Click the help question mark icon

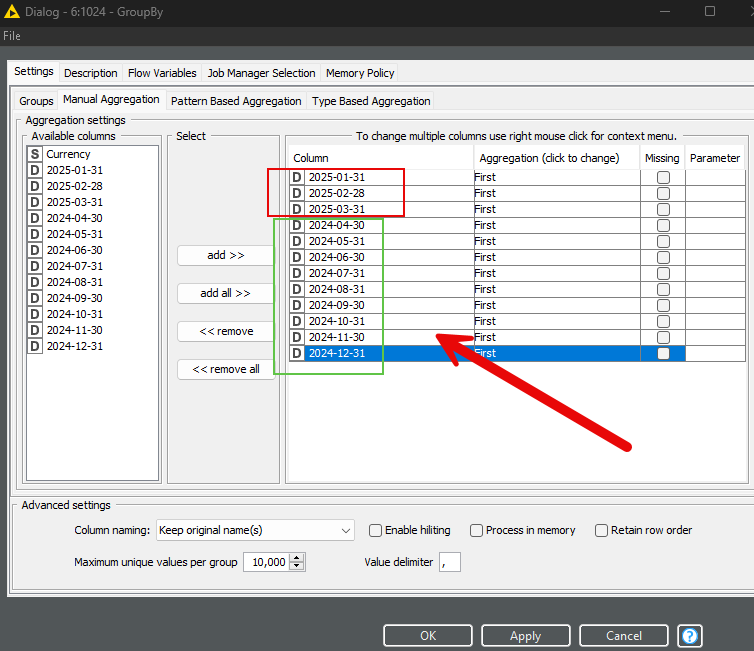click(x=690, y=636)
